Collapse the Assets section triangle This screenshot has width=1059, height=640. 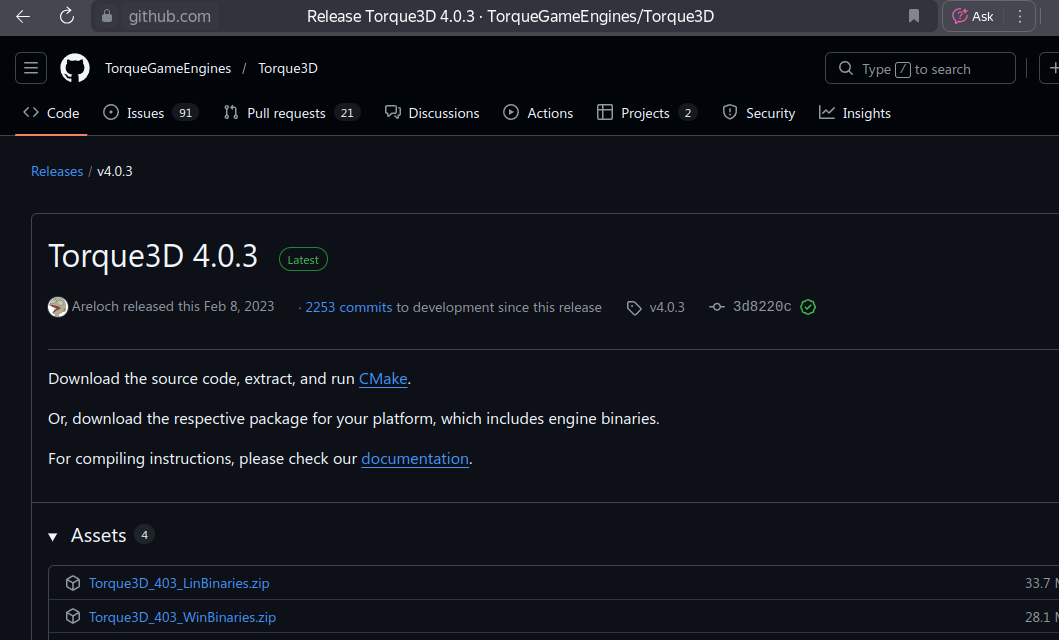(53, 537)
